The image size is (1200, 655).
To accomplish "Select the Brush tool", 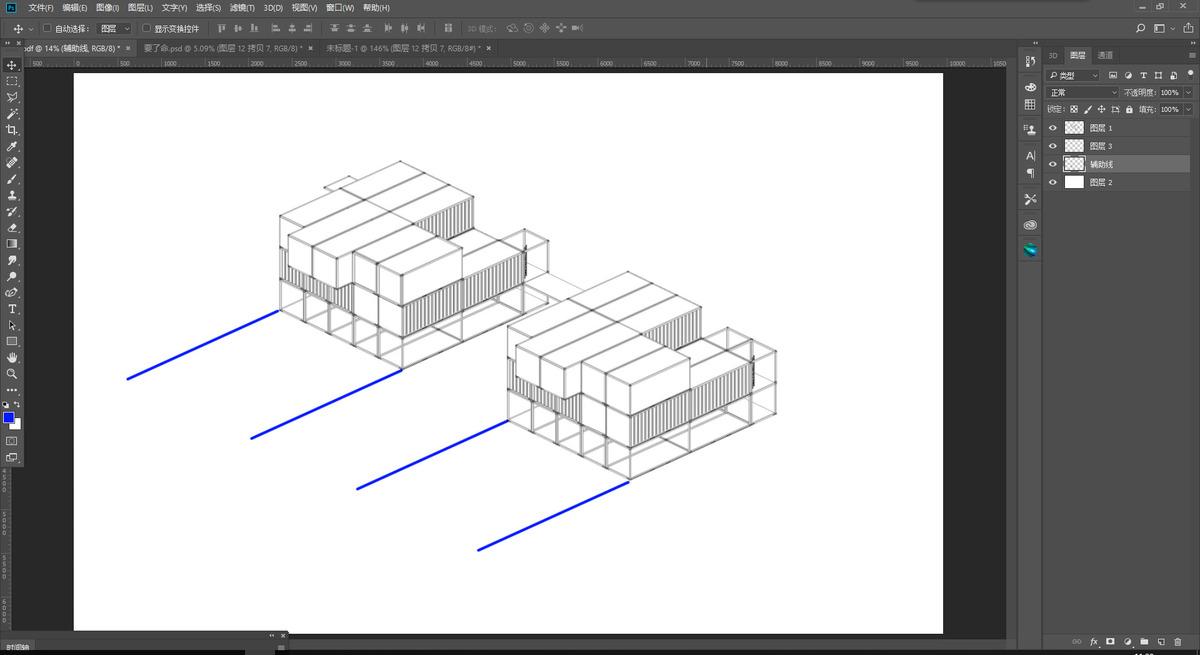I will (12, 179).
